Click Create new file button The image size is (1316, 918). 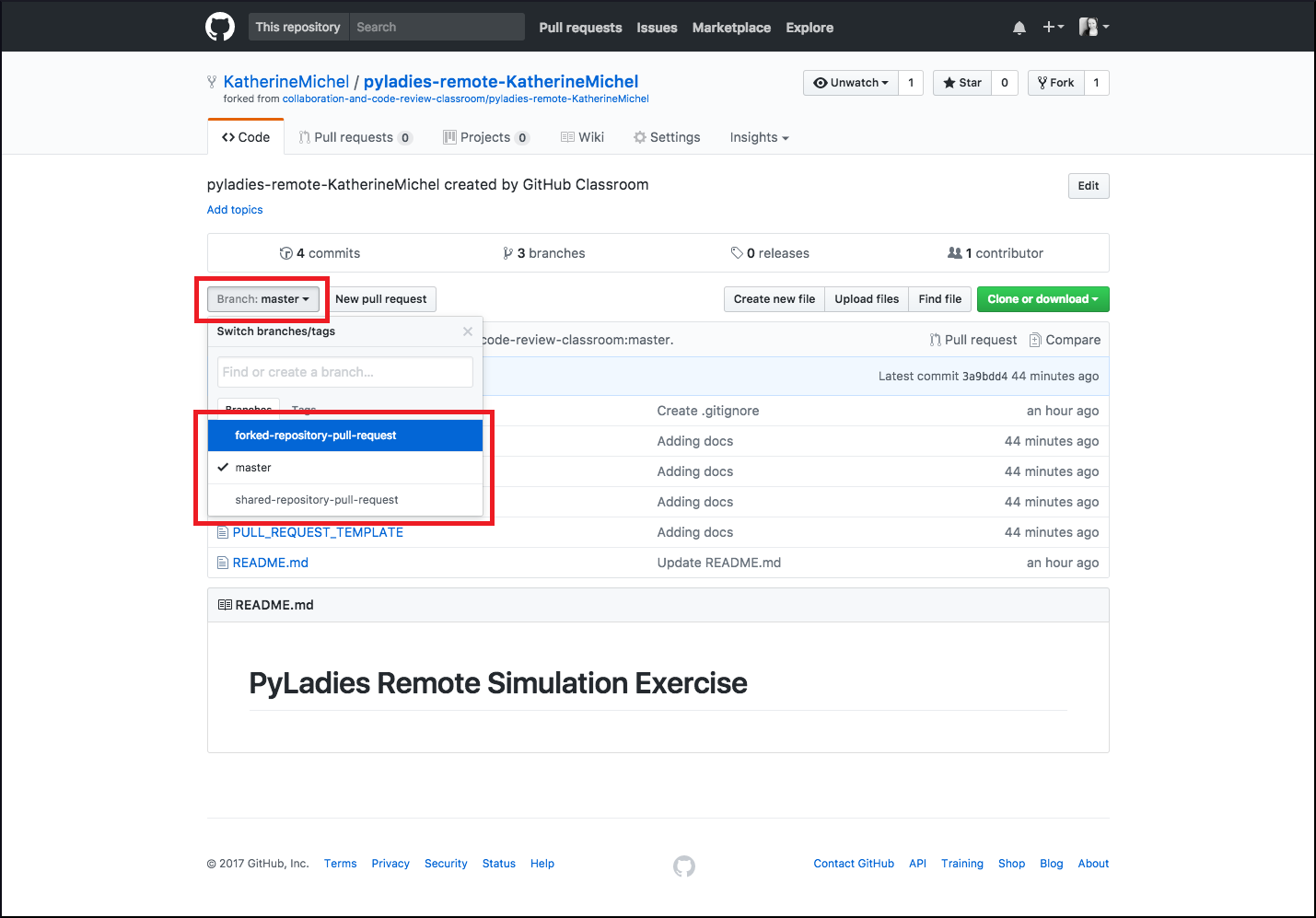(774, 299)
